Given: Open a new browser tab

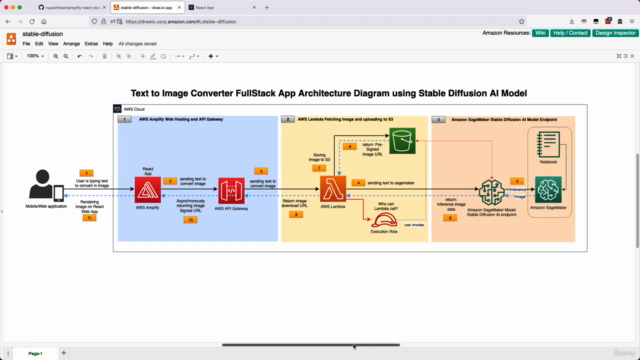Looking at the screenshot, I should click(x=267, y=7).
